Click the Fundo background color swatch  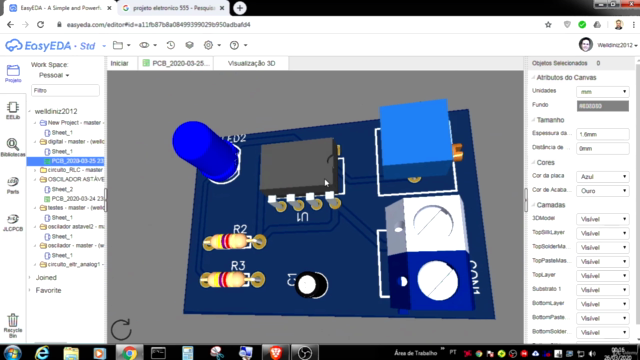tap(602, 106)
